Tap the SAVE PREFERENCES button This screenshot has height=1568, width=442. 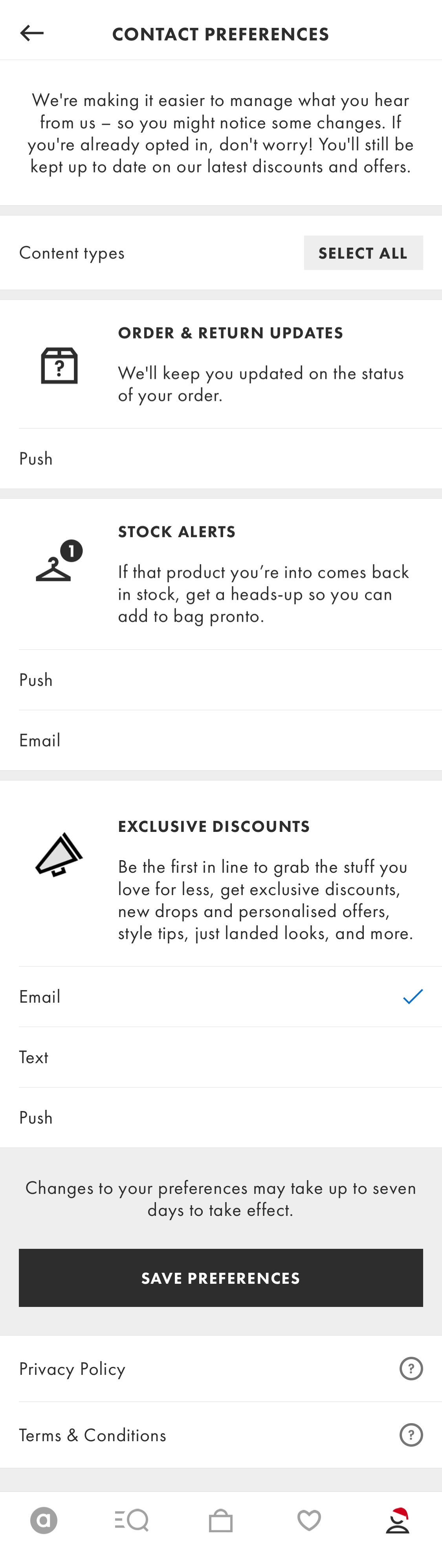221,1277
